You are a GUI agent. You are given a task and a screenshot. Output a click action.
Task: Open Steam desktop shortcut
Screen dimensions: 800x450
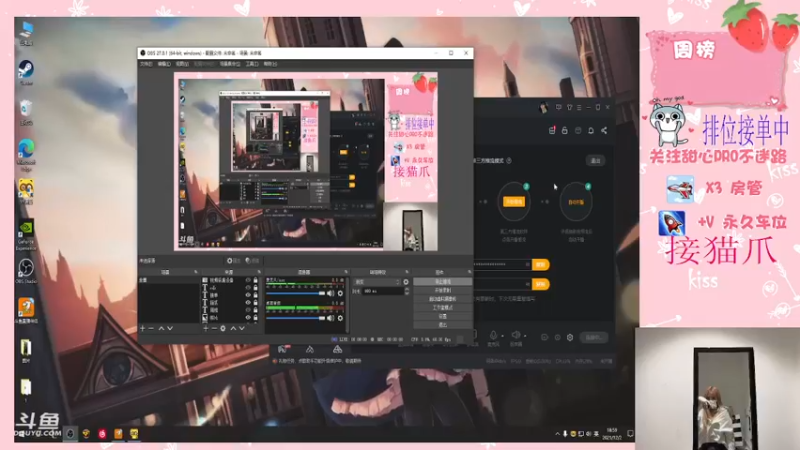[26, 72]
